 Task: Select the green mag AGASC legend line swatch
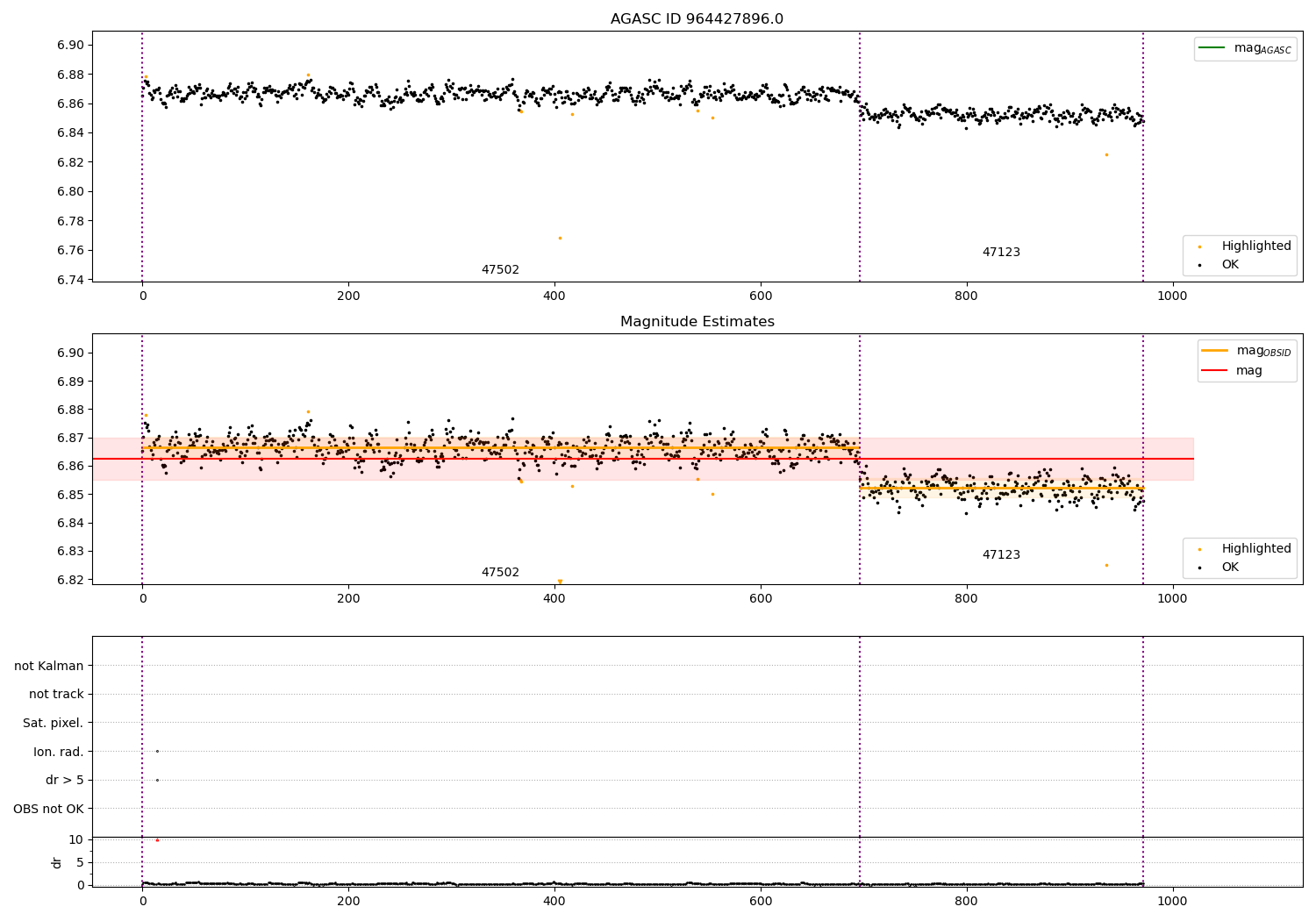pyautogui.click(x=1212, y=47)
